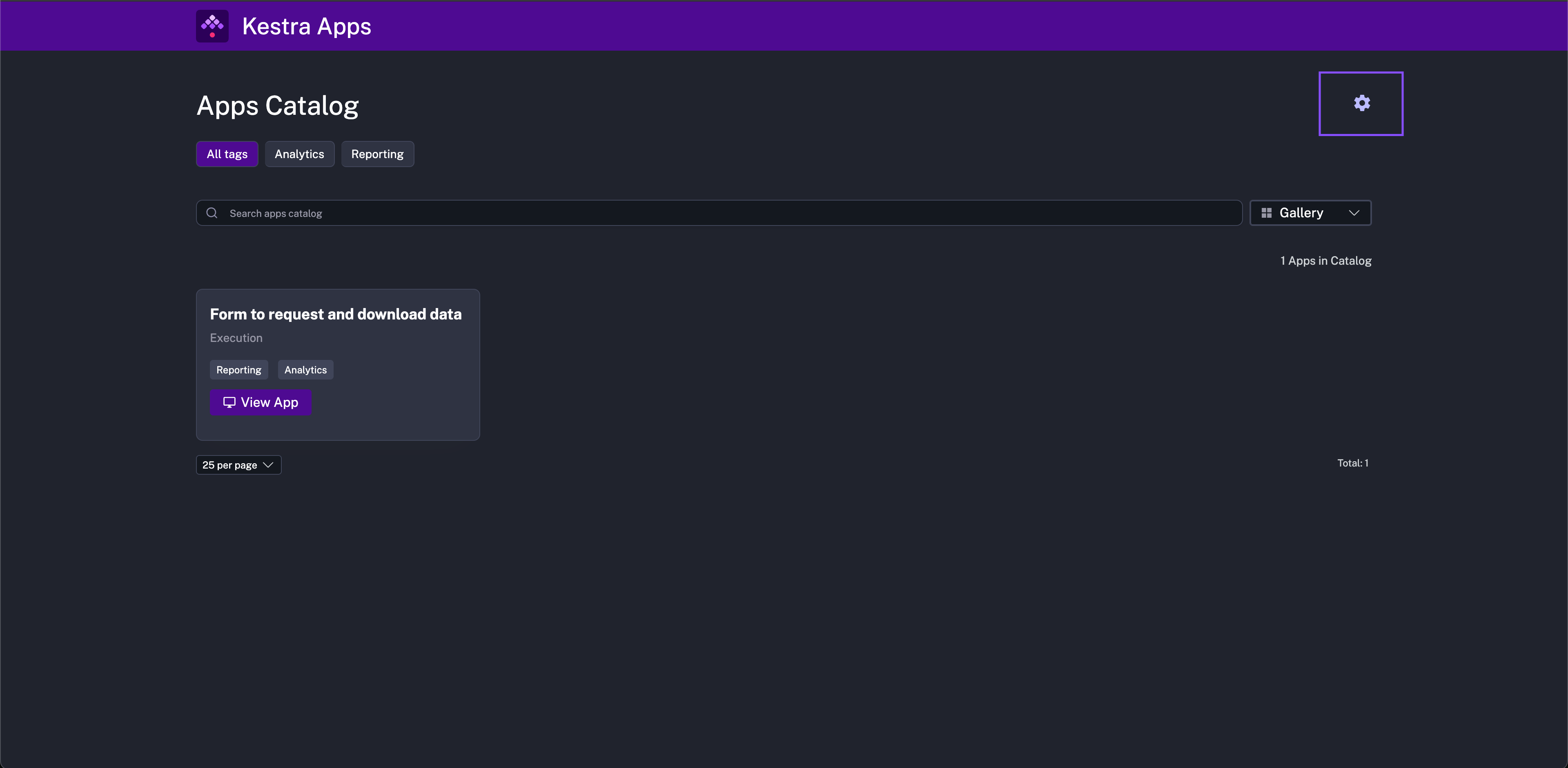
Task: Open settings via the gear icon
Action: point(1361,103)
